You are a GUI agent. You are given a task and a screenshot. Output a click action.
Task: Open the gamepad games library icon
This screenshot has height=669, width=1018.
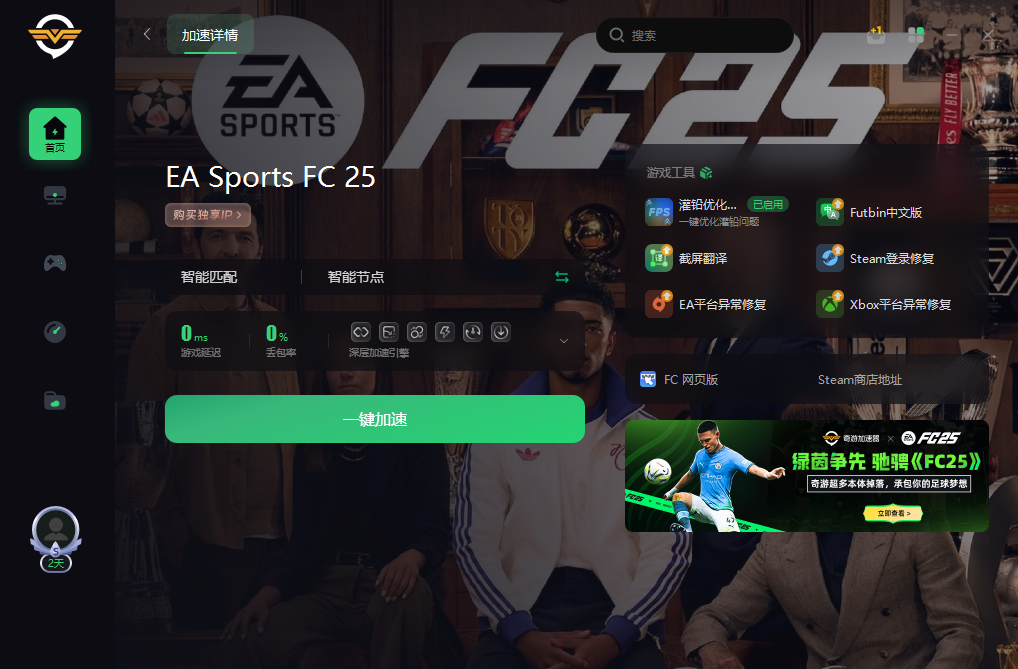[55, 263]
